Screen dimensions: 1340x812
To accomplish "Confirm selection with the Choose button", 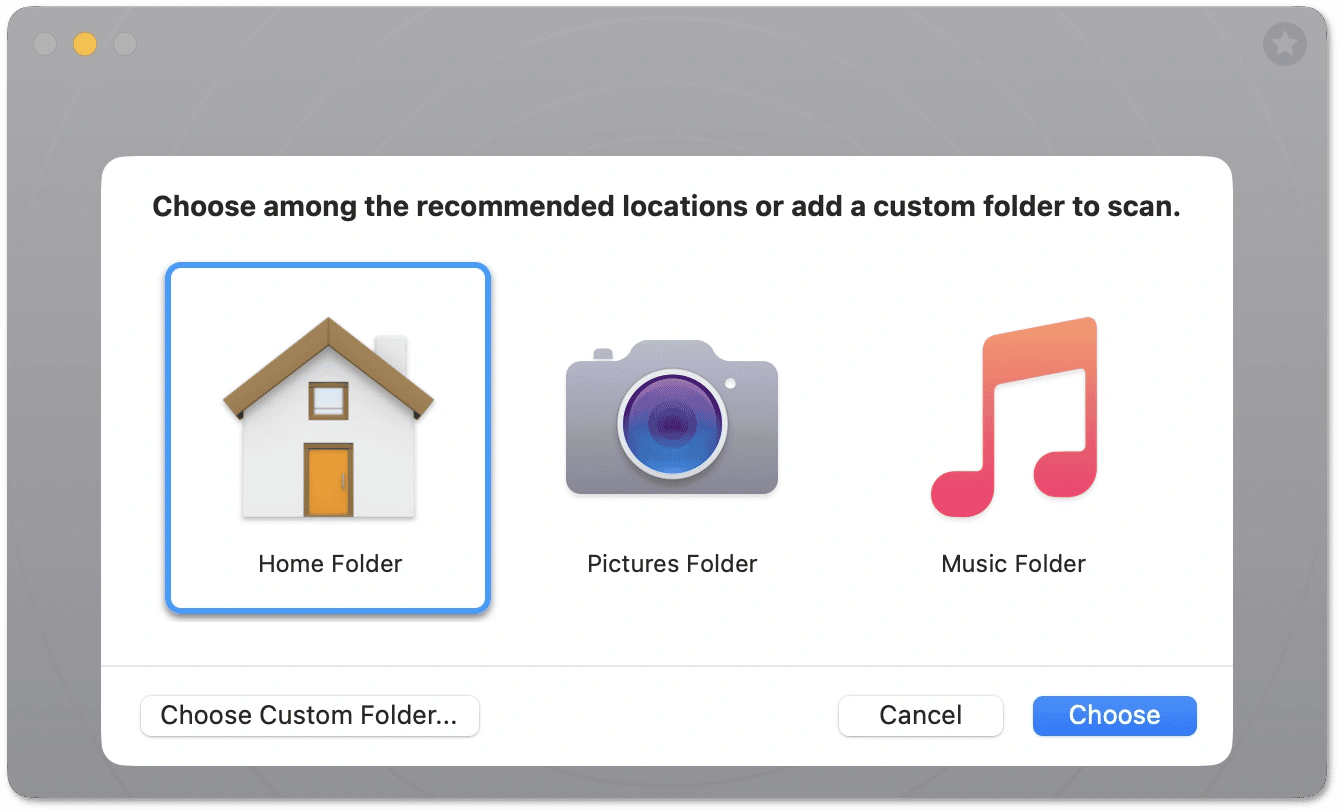I will point(1114,715).
